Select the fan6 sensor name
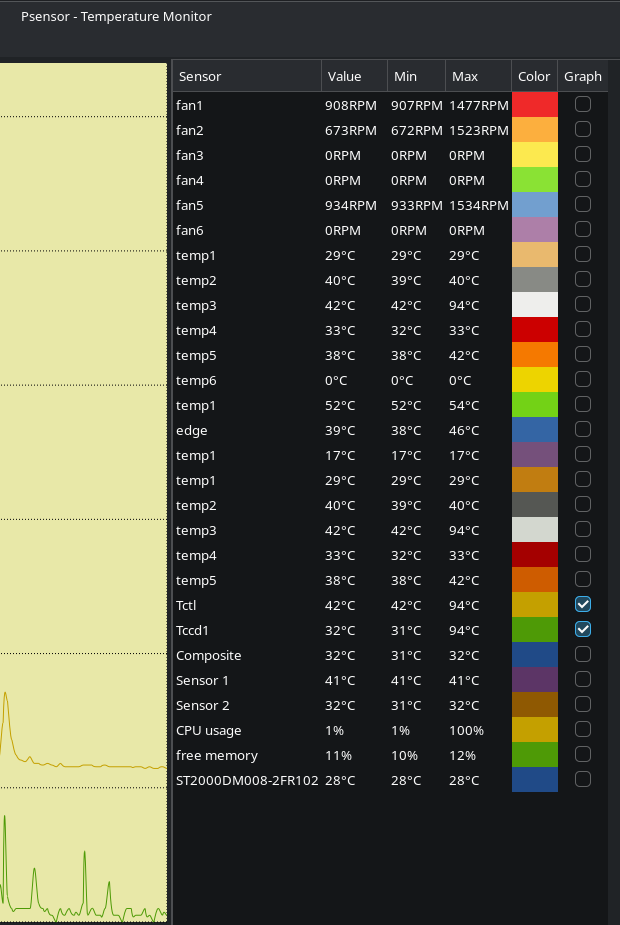620x925 pixels. [x=189, y=230]
